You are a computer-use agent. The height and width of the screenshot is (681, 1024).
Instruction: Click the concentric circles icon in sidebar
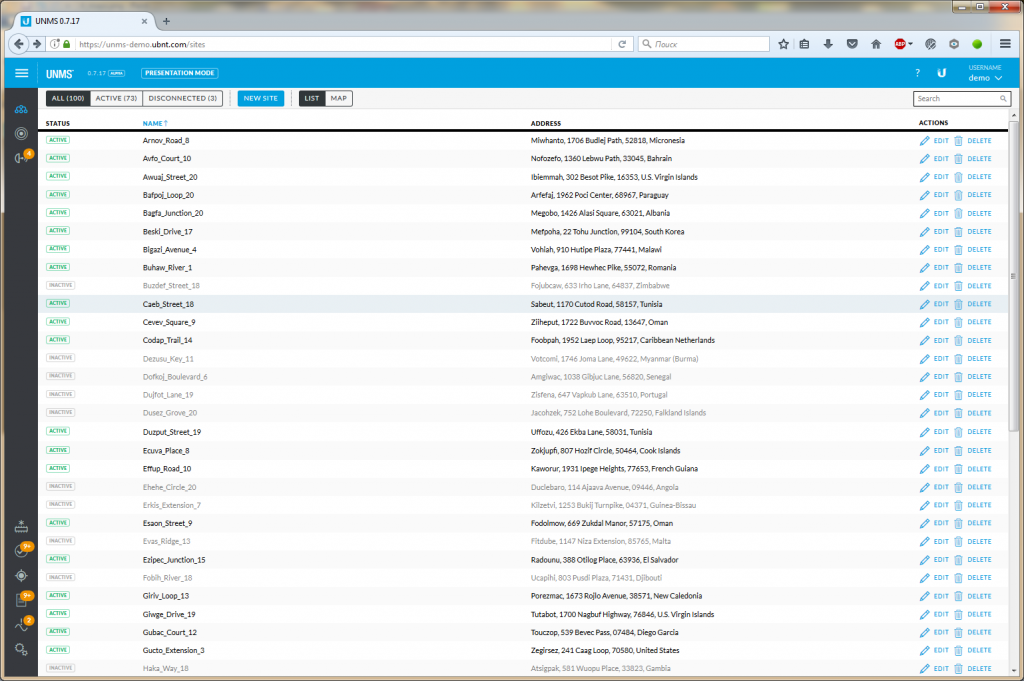(21, 133)
